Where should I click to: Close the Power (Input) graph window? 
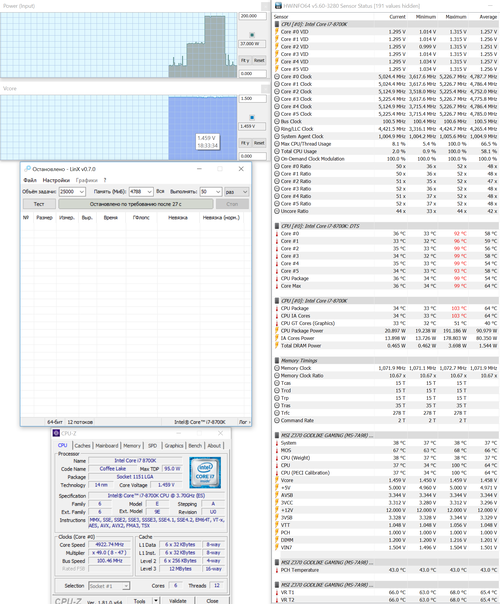(265, 6)
